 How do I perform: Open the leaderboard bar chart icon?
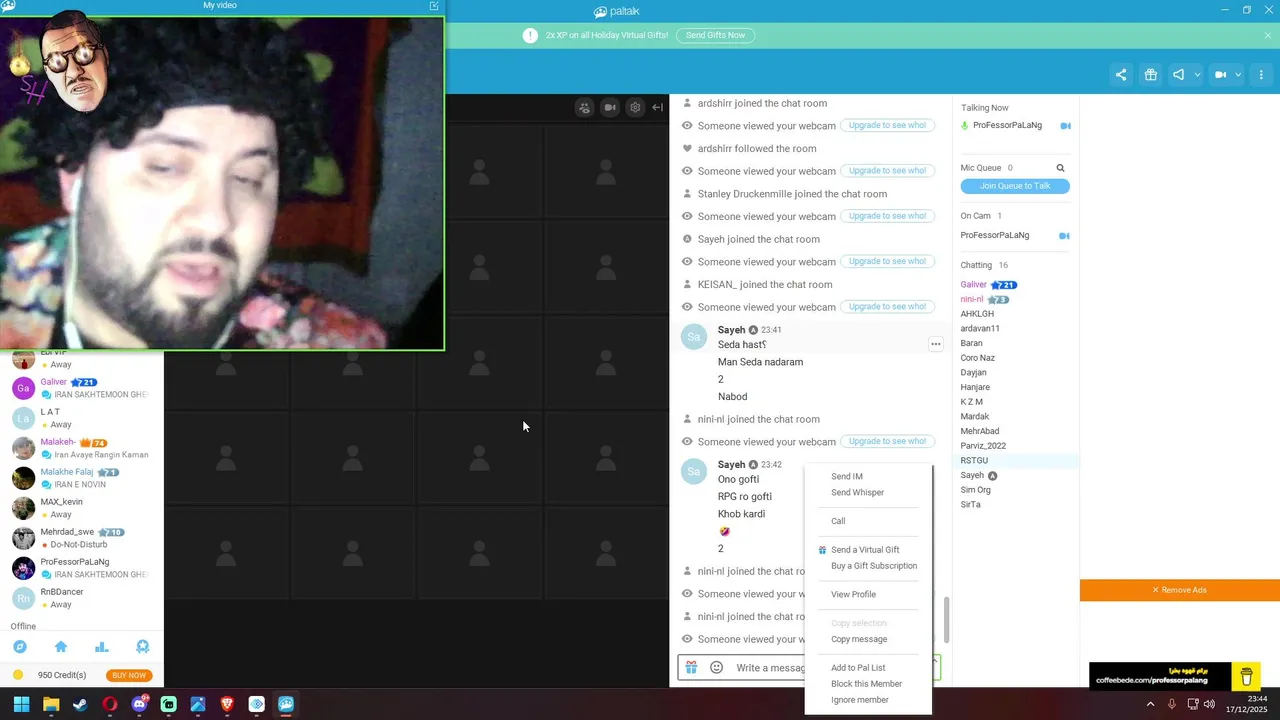[101, 647]
